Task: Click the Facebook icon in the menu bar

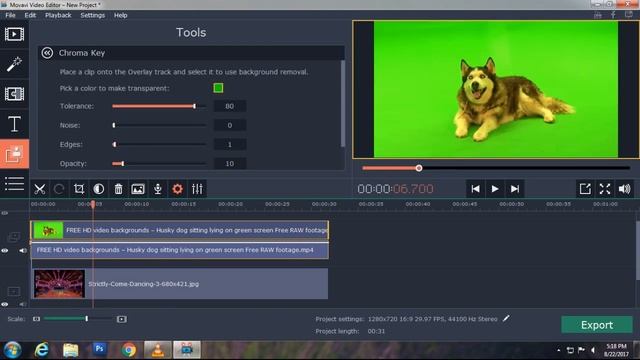Action: pyautogui.click(x=613, y=15)
